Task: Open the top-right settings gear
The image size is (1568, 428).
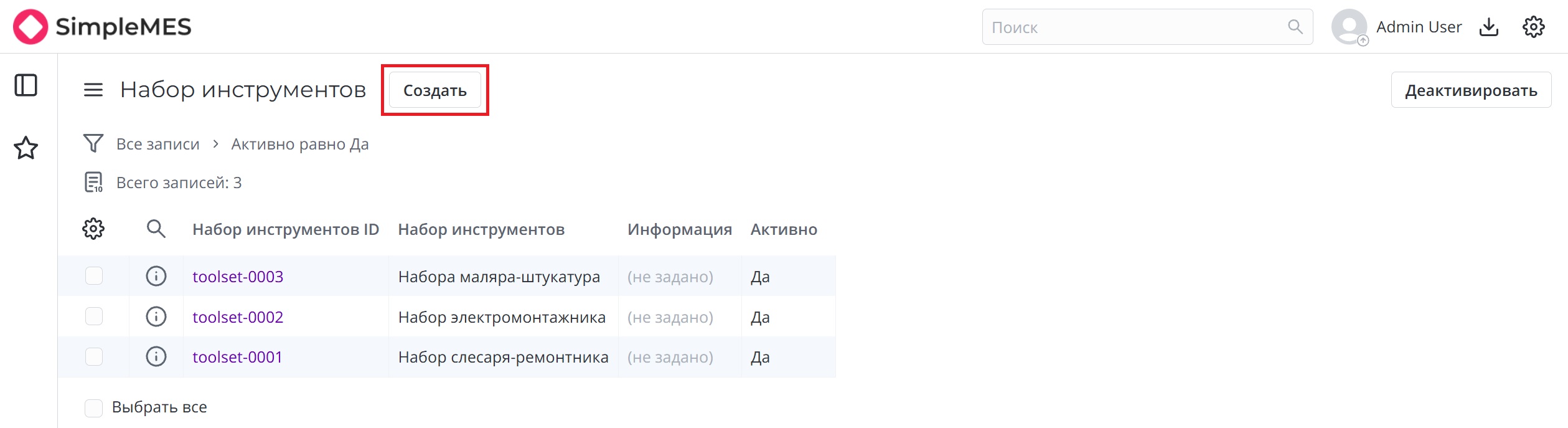Action: 1534,26
